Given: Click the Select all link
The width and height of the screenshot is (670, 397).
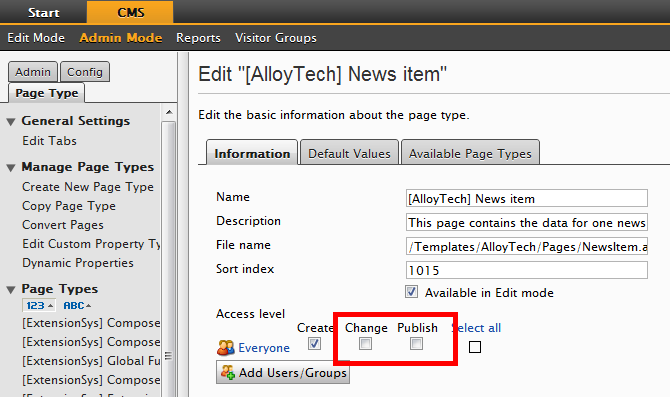Looking at the screenshot, I should pos(476,328).
